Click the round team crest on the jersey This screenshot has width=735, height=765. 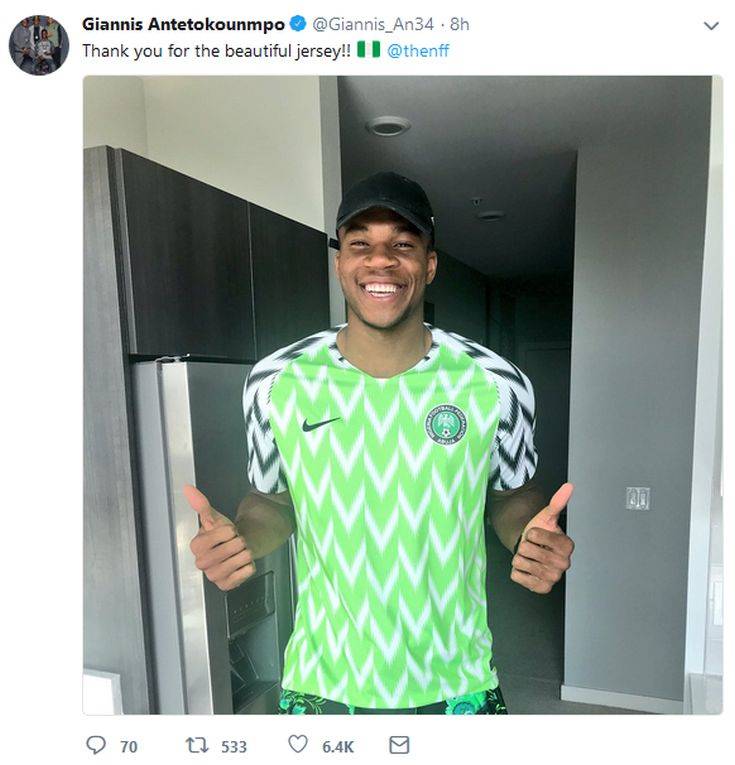tap(443, 423)
